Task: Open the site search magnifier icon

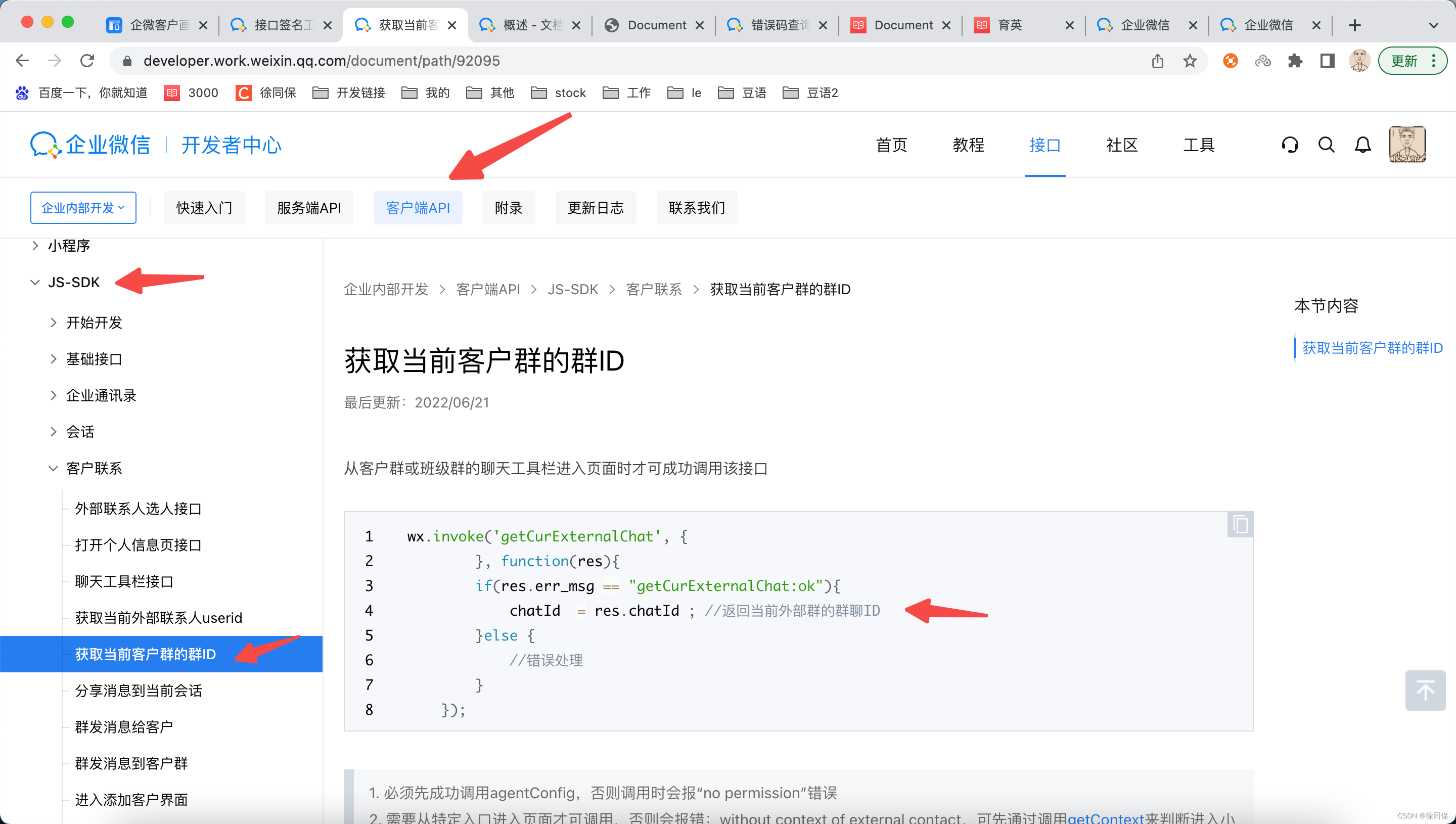Action: tap(1327, 145)
